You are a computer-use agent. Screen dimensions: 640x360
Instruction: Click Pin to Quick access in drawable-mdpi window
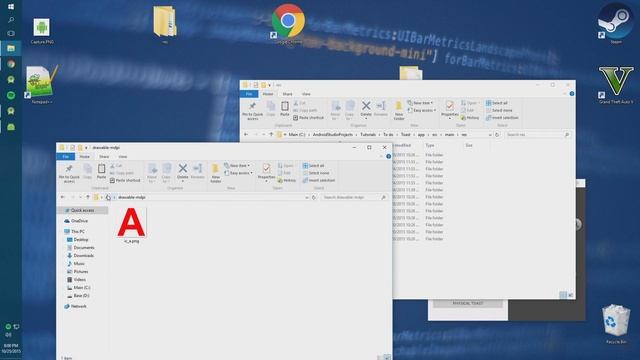click(x=69, y=173)
